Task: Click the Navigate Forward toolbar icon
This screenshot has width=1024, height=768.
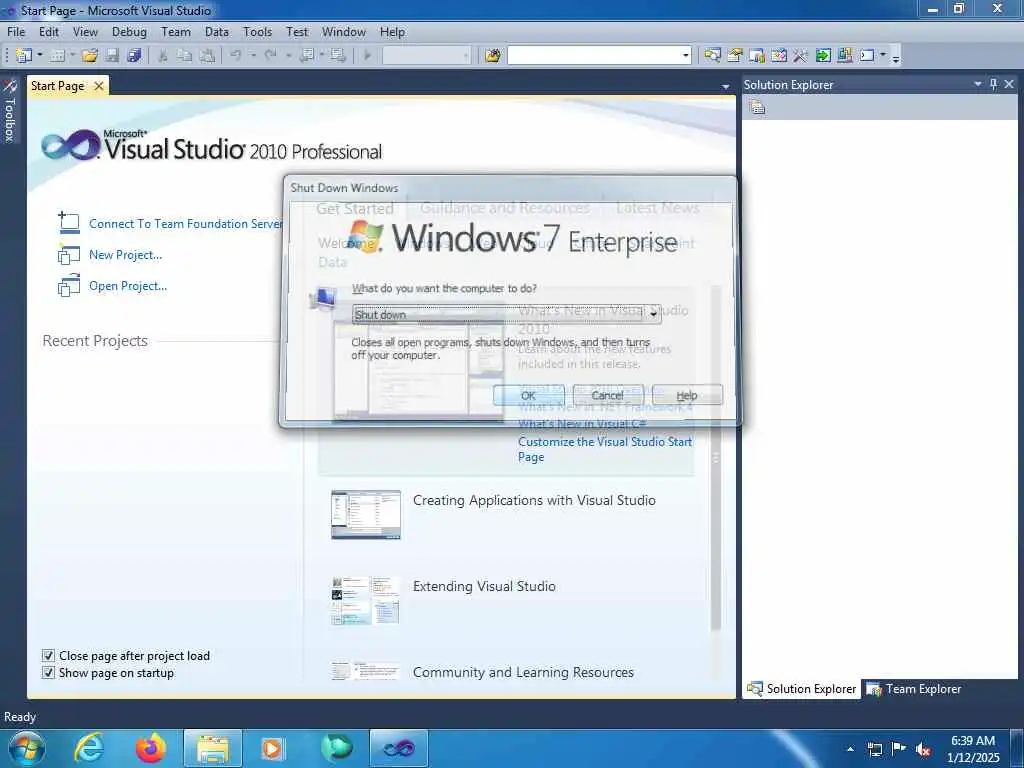Action: click(338, 56)
